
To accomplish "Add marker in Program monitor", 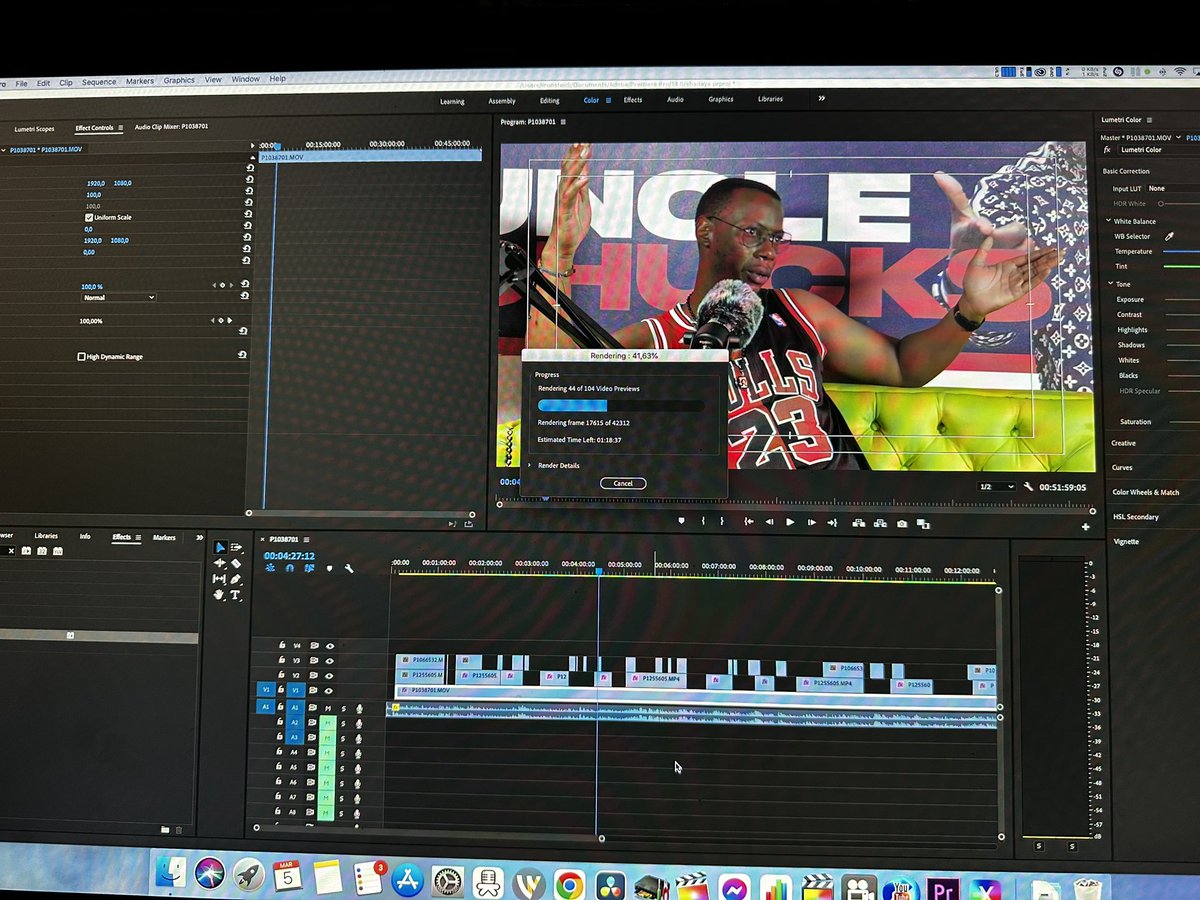I will click(681, 521).
